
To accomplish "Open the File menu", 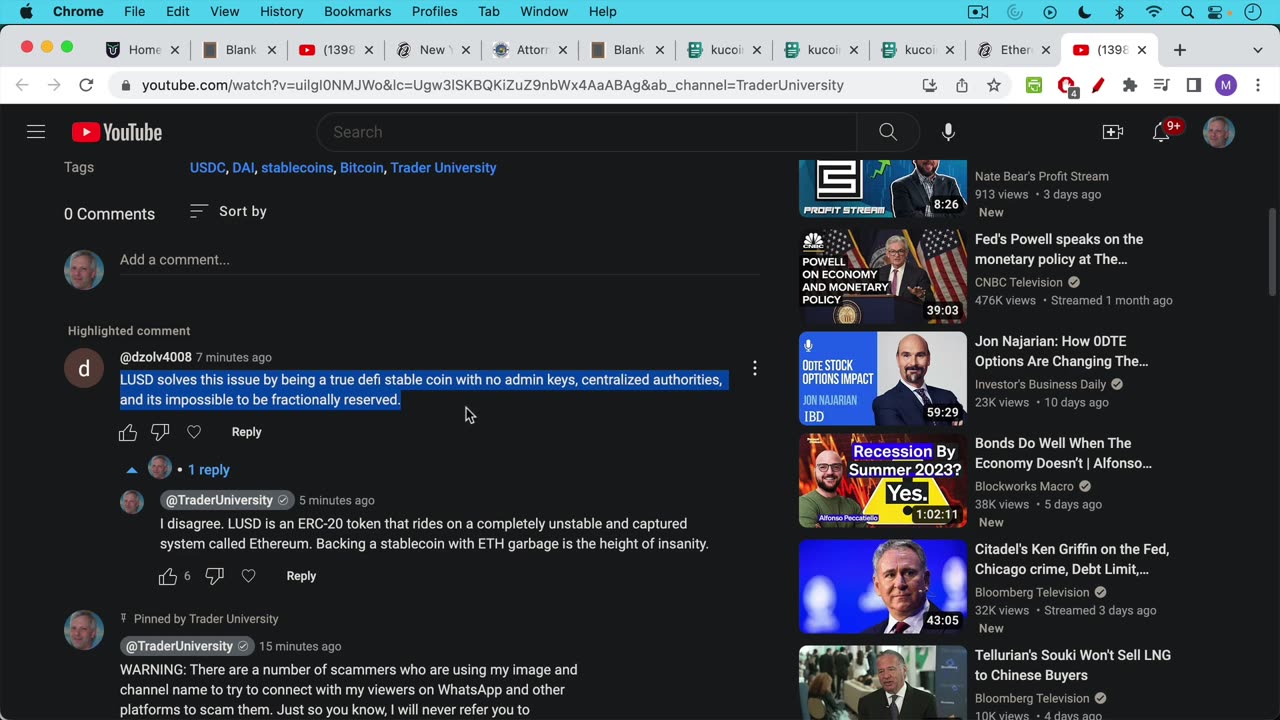I will click(134, 12).
